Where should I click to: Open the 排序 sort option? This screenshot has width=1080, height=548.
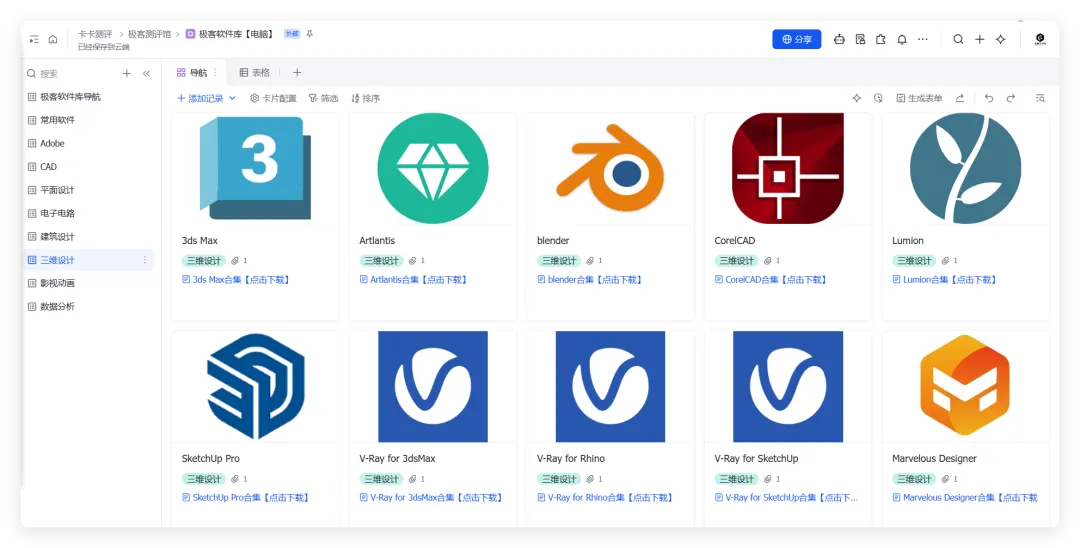click(x=366, y=98)
